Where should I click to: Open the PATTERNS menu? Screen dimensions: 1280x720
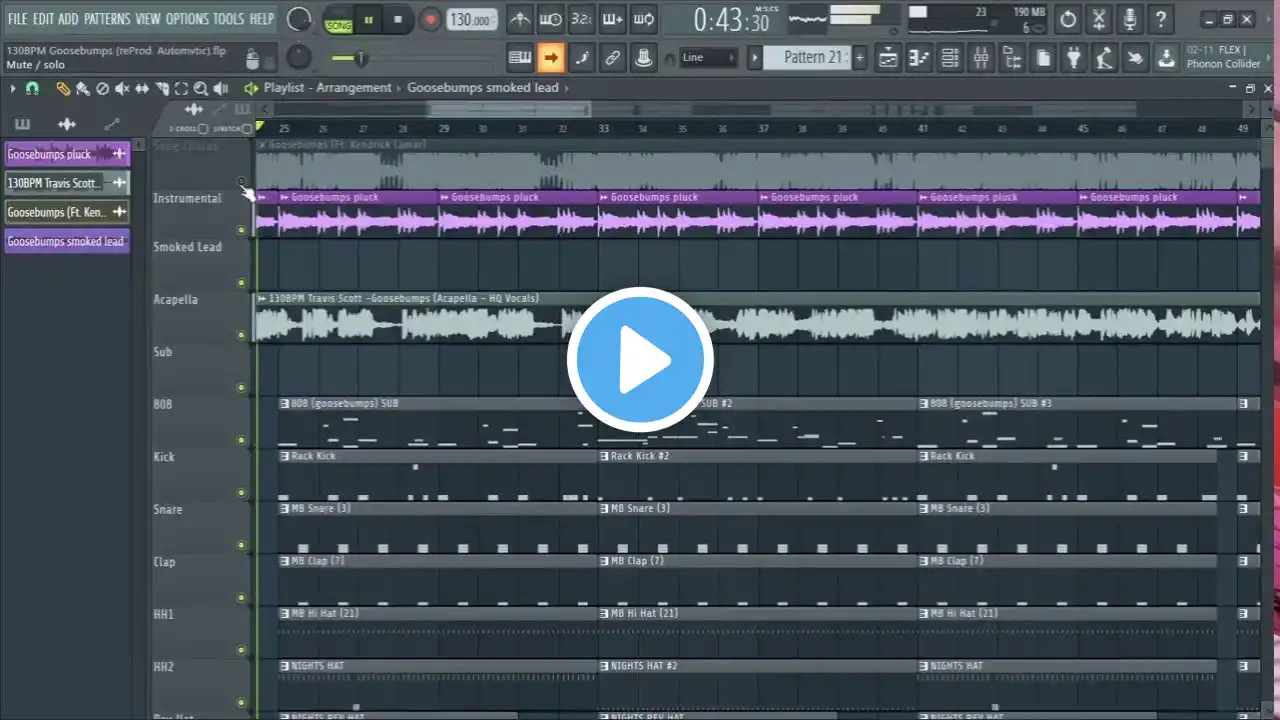[107, 19]
